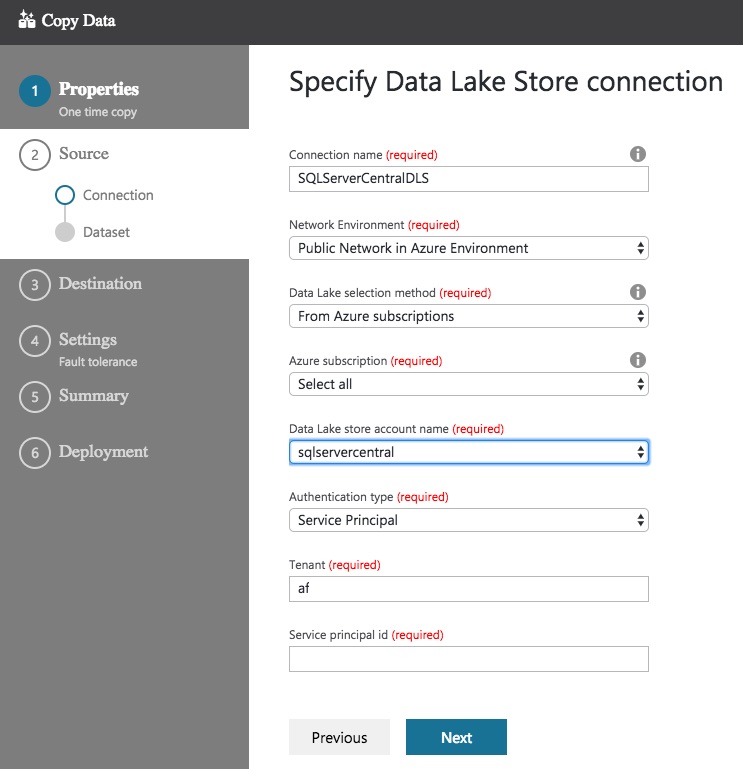Screen dimensions: 743x769
Task: Go to the Connection sub-step
Action: click(117, 195)
